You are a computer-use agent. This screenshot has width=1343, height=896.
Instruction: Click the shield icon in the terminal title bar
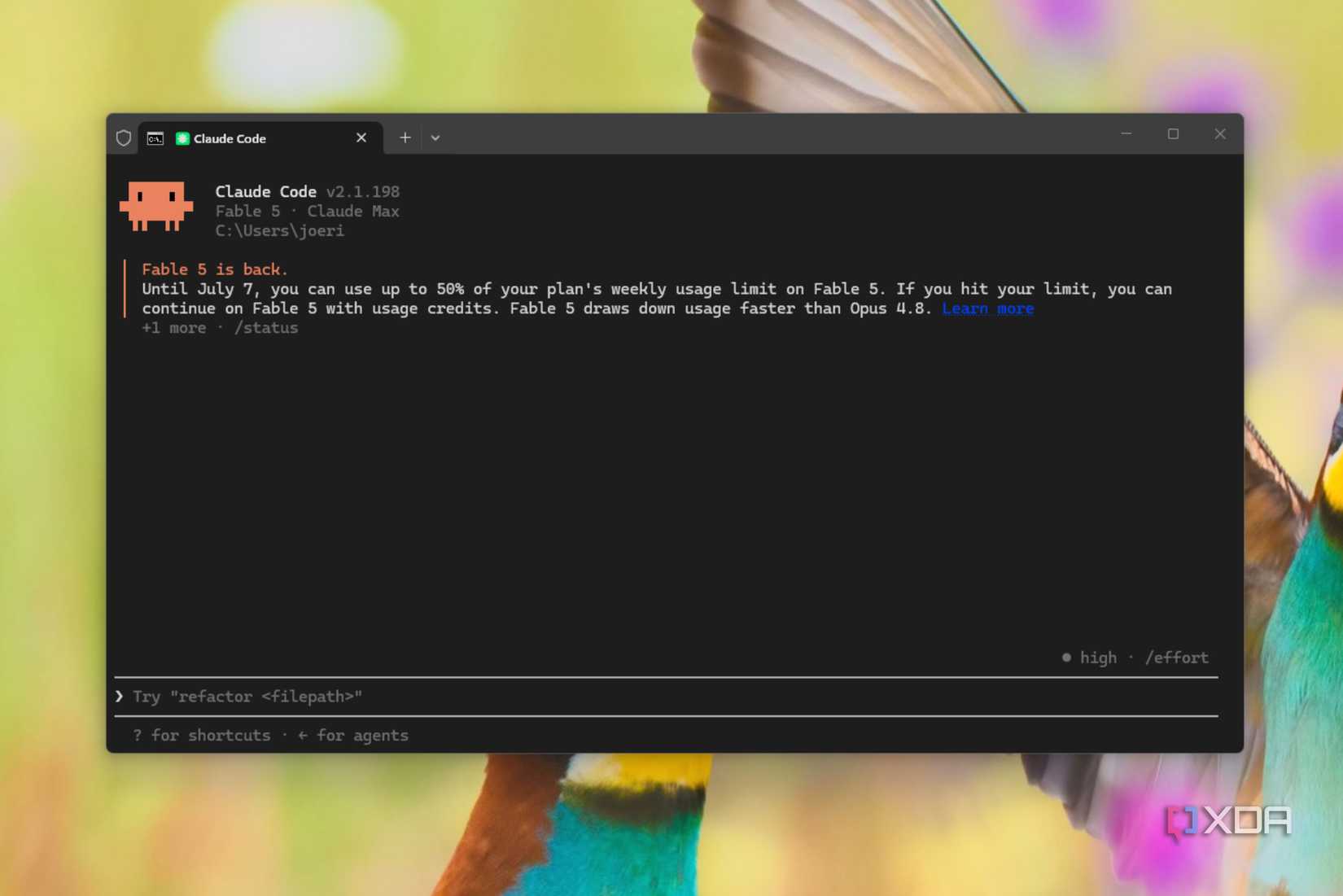[124, 138]
